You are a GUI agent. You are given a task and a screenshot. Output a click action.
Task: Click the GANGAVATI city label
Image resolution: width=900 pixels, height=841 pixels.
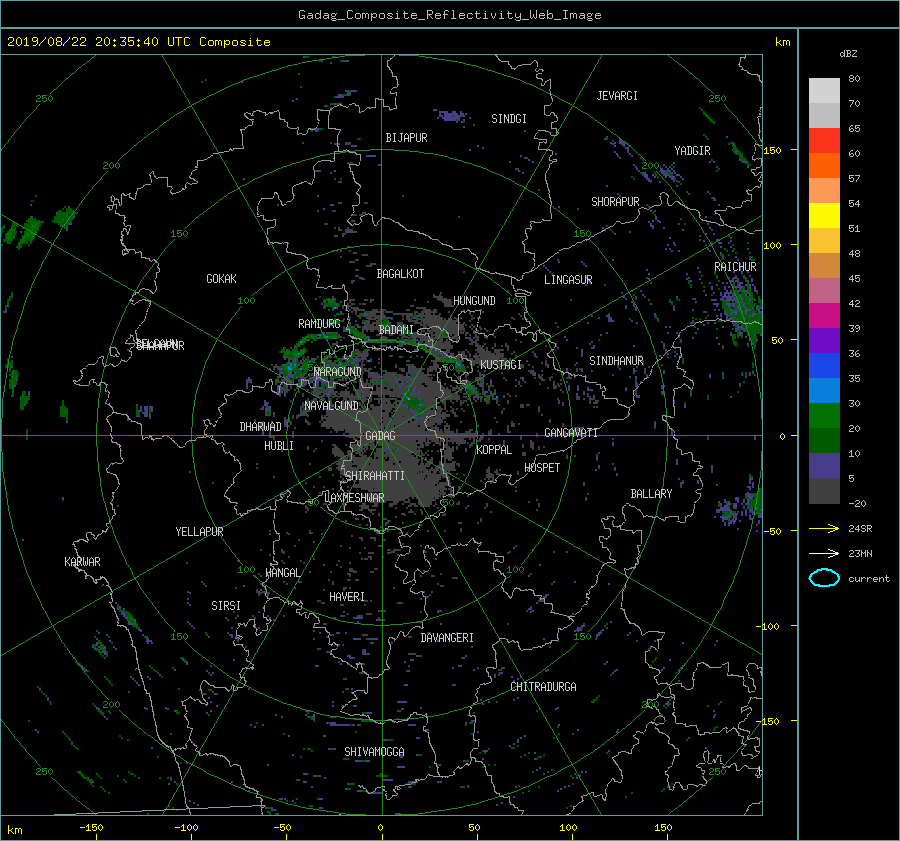(571, 433)
